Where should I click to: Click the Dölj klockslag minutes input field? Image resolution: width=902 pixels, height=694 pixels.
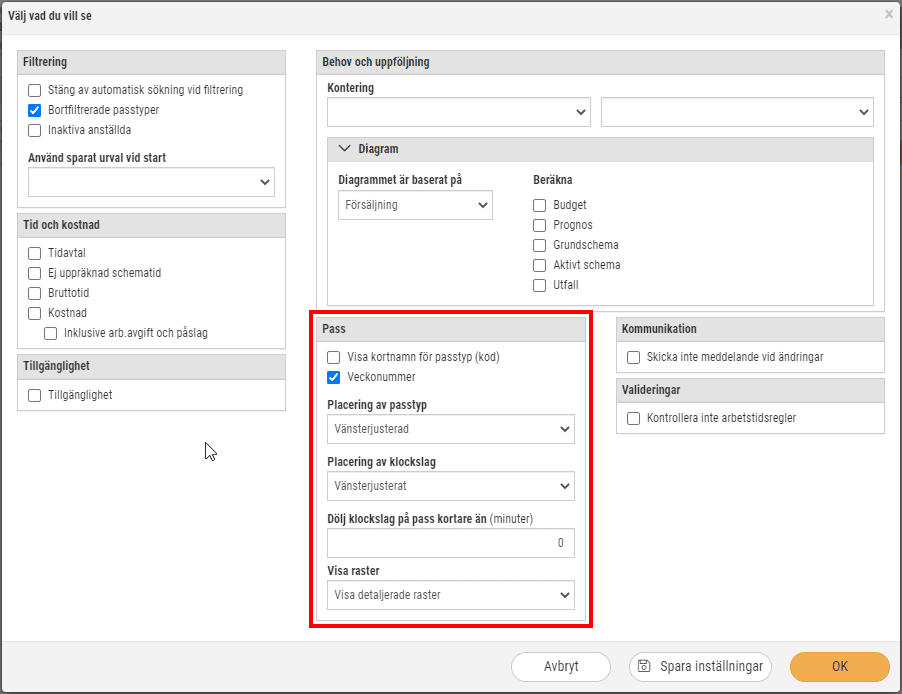point(451,543)
